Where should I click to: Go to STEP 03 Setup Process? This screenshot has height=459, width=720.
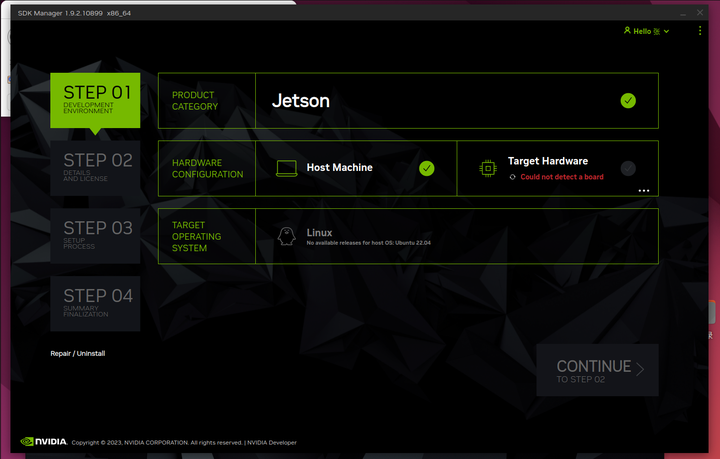(x=95, y=236)
